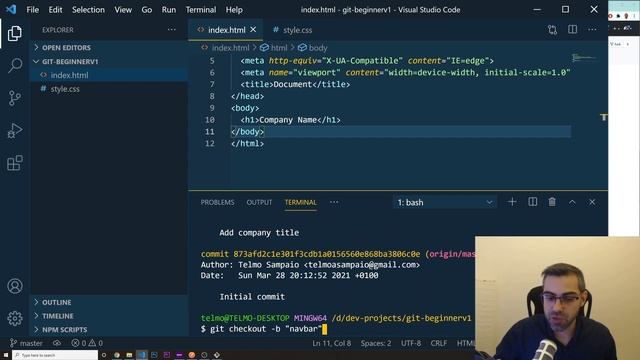Split the editor to the right
The width and height of the screenshot is (640, 360).
pyautogui.click(x=572, y=29)
